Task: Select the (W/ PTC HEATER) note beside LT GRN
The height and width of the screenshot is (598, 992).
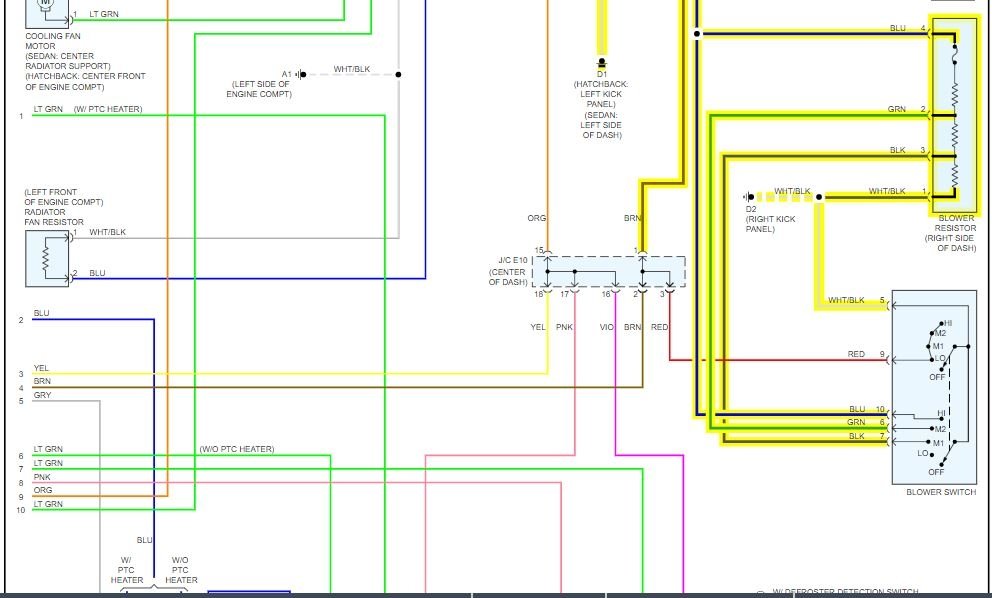Action: [108, 109]
